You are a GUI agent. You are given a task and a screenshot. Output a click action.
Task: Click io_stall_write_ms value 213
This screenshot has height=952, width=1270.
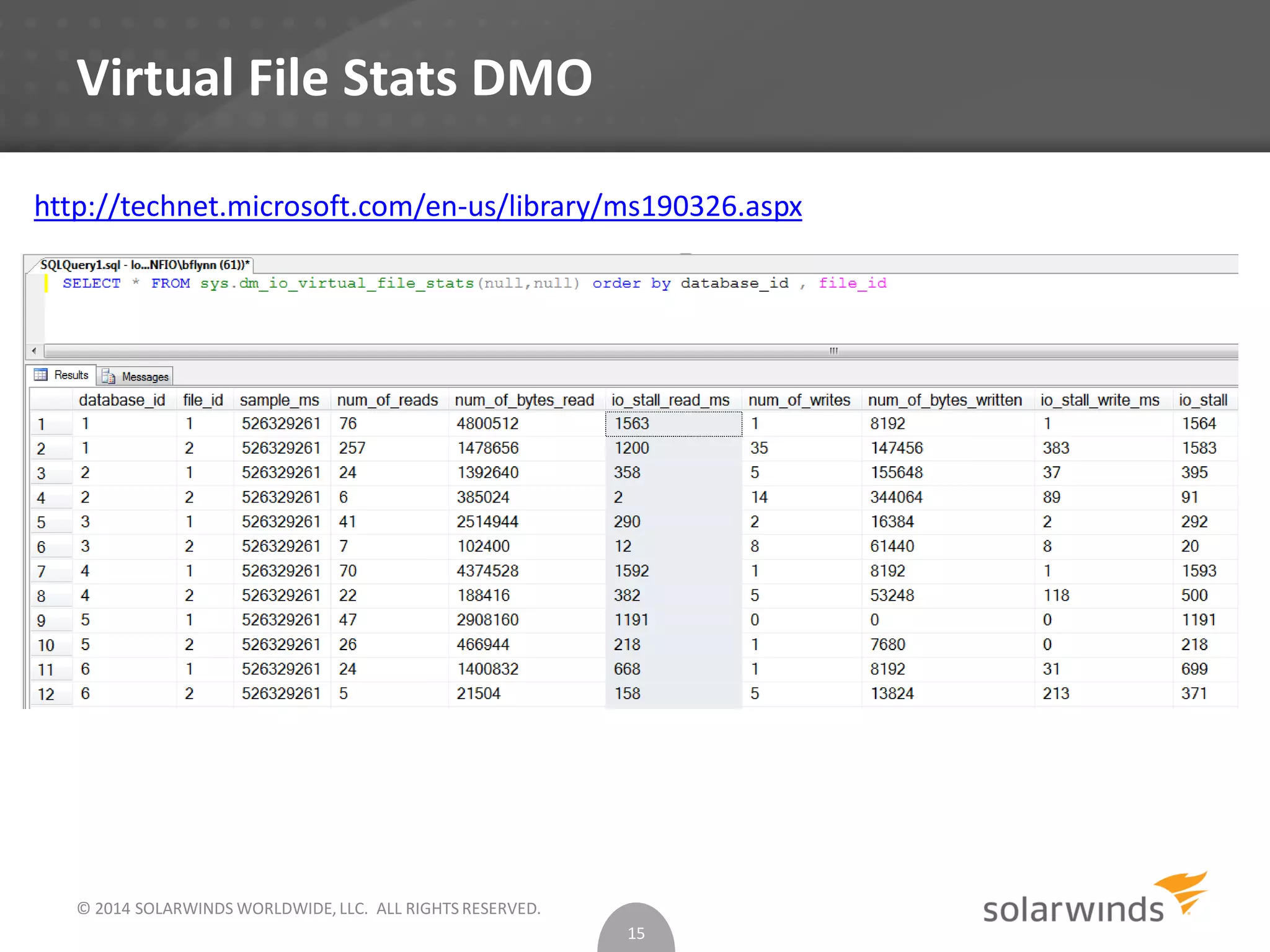[x=1056, y=694]
